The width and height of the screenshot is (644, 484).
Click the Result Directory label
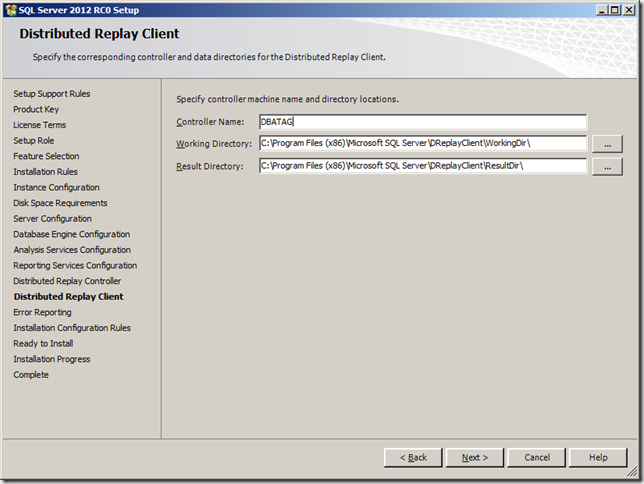(x=210, y=166)
